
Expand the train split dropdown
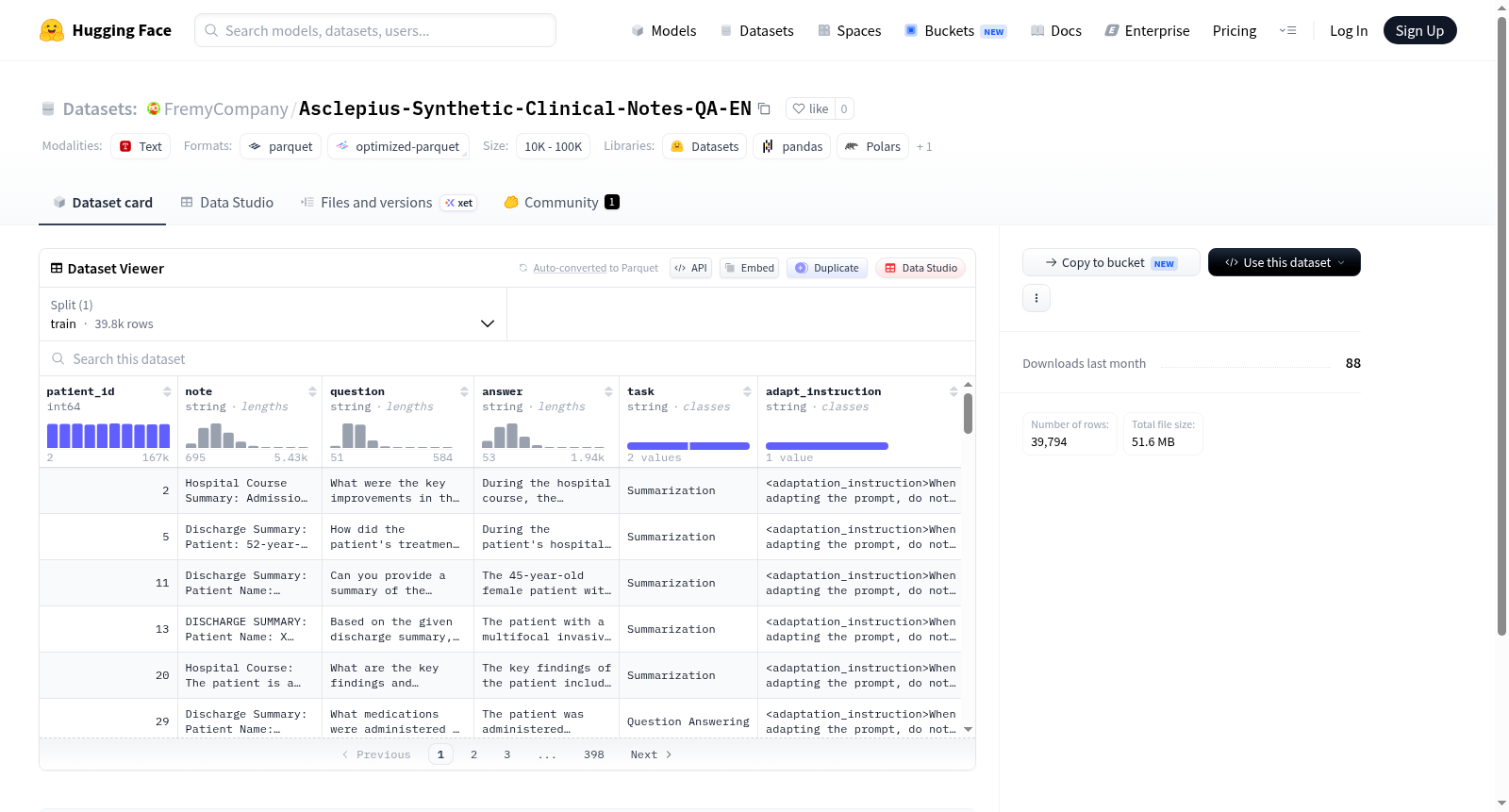[274, 314]
